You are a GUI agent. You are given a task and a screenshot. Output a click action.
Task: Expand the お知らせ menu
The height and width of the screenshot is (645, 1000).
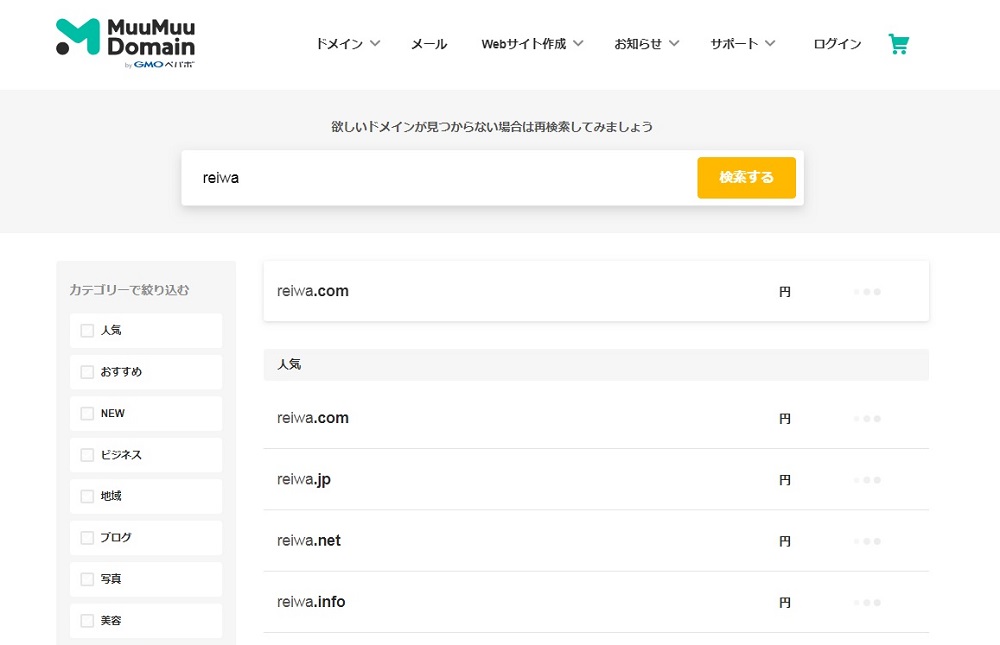click(x=646, y=44)
